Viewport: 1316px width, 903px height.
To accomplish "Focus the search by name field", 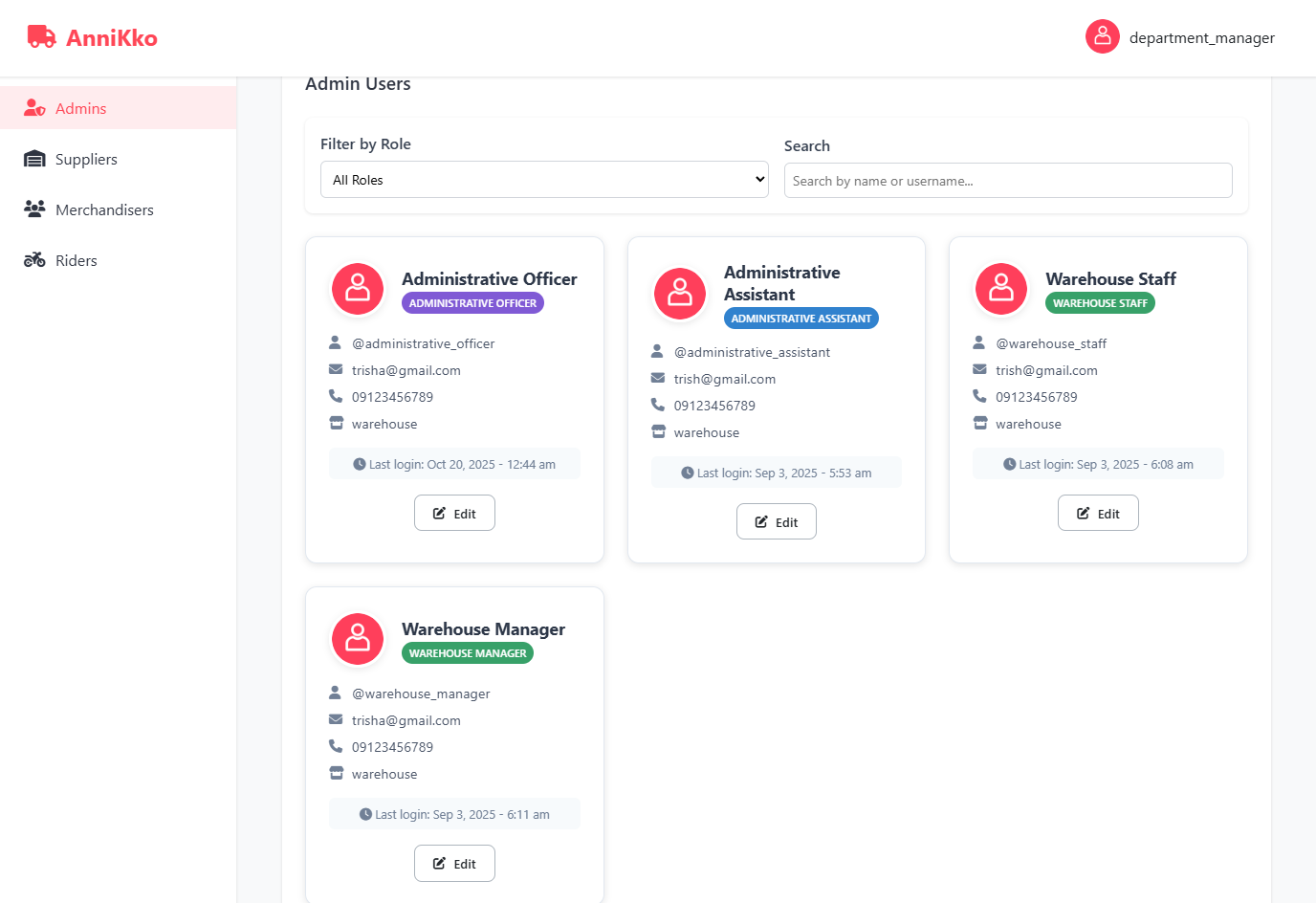I will tap(1007, 181).
